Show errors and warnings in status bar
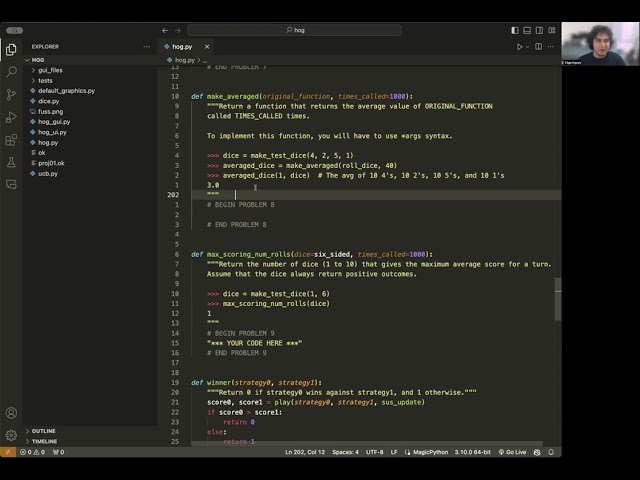Screen dimensions: 640x480 pos(33,452)
